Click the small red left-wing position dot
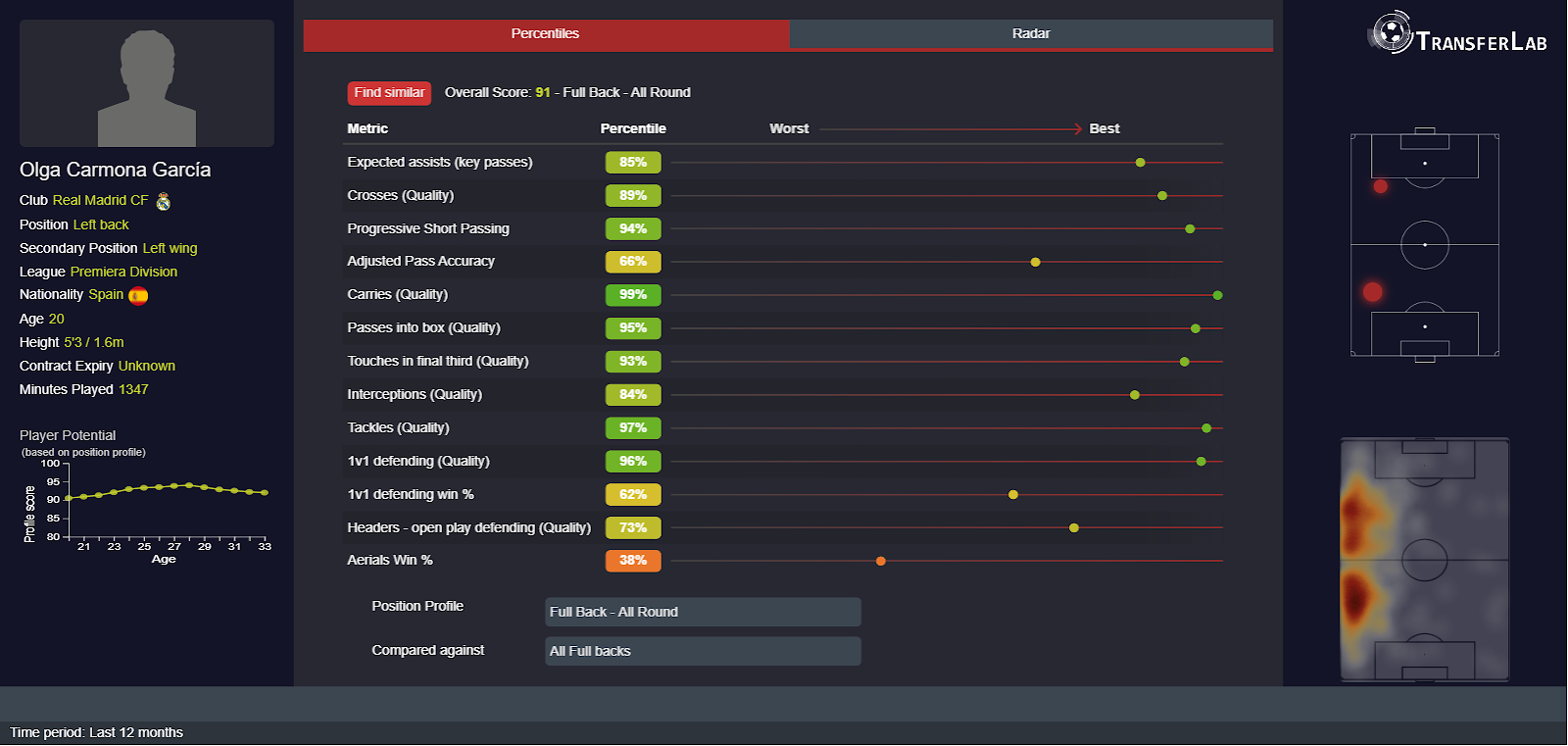The image size is (1568, 746). coord(1380,186)
